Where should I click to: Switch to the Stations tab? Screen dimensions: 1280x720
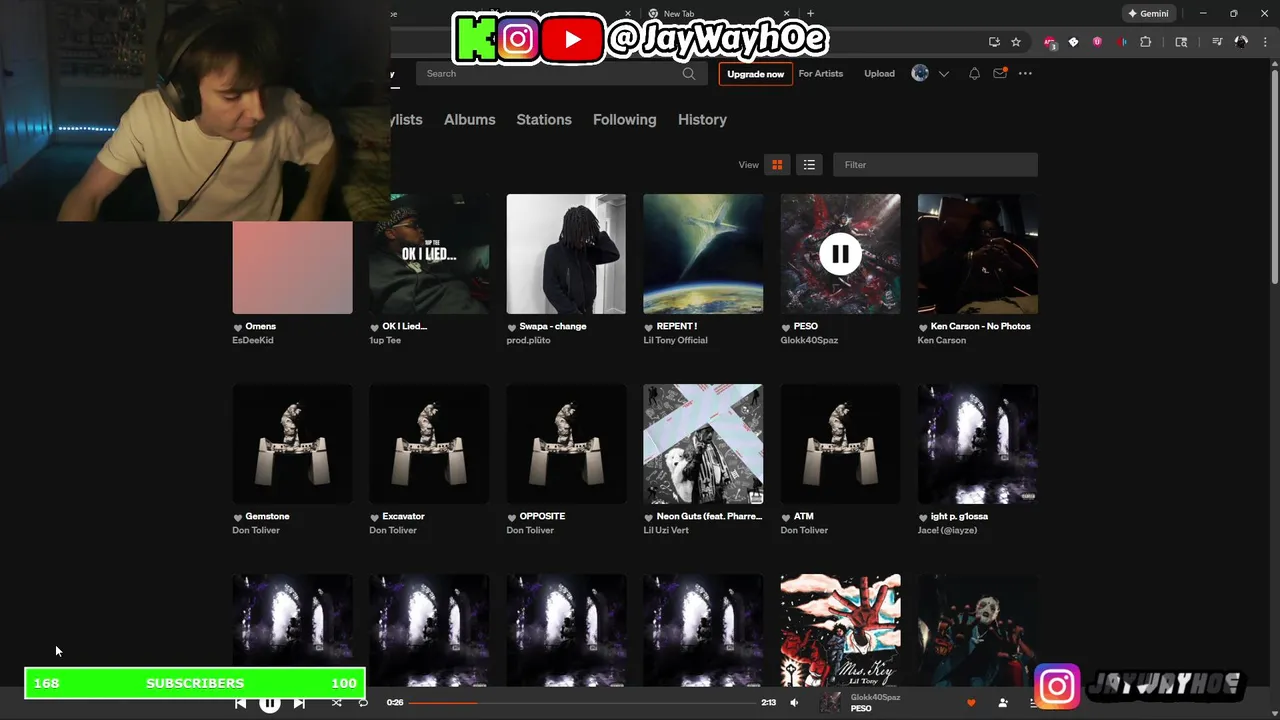pos(544,119)
